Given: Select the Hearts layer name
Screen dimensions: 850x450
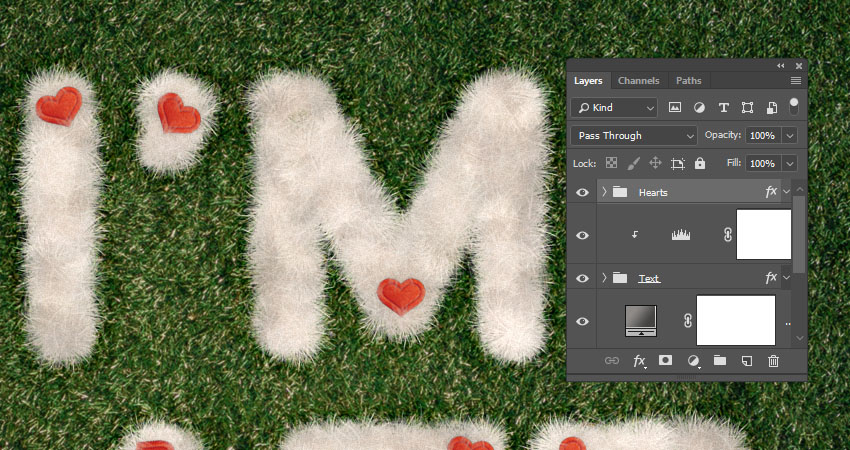Looking at the screenshot, I should point(653,192).
